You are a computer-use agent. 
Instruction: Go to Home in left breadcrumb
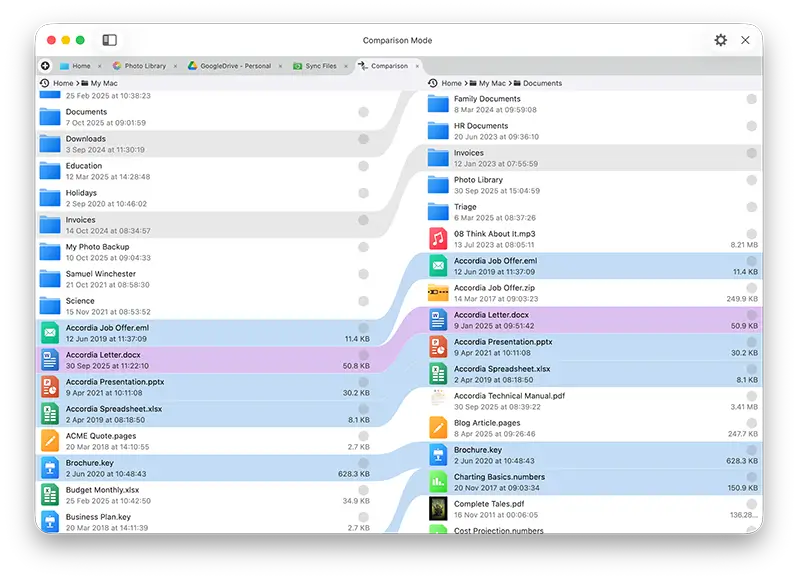tap(63, 83)
